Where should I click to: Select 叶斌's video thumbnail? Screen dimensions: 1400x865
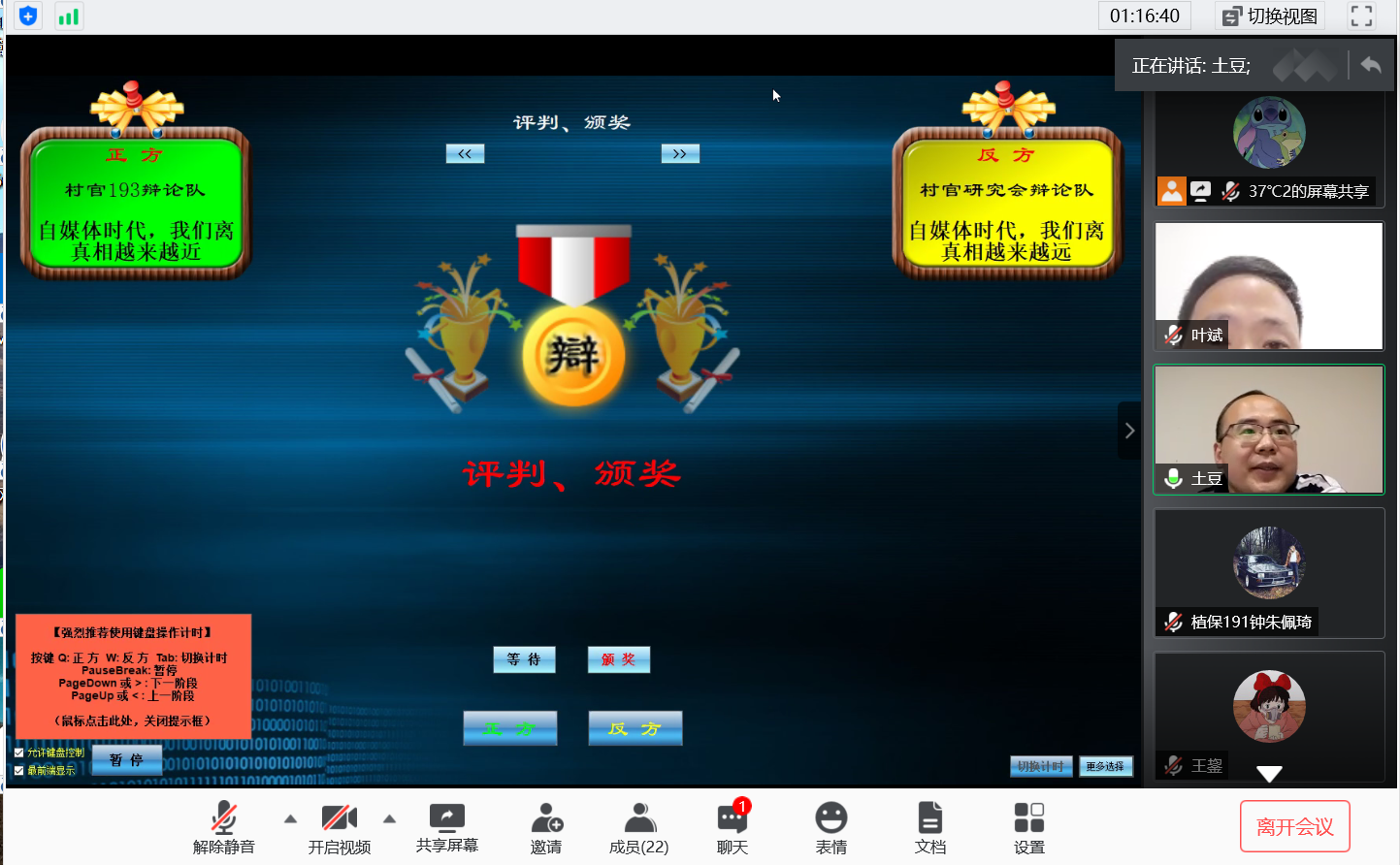click(1268, 286)
